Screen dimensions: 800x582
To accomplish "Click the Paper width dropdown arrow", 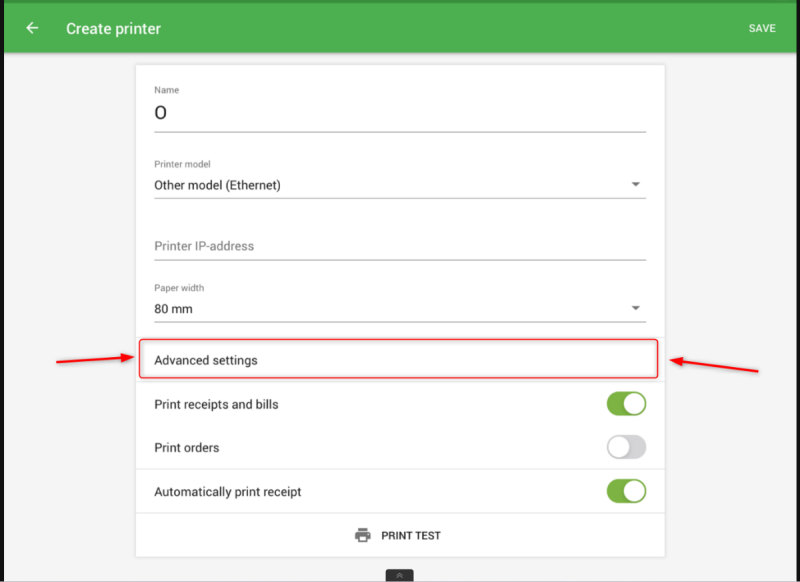I will (x=636, y=309).
